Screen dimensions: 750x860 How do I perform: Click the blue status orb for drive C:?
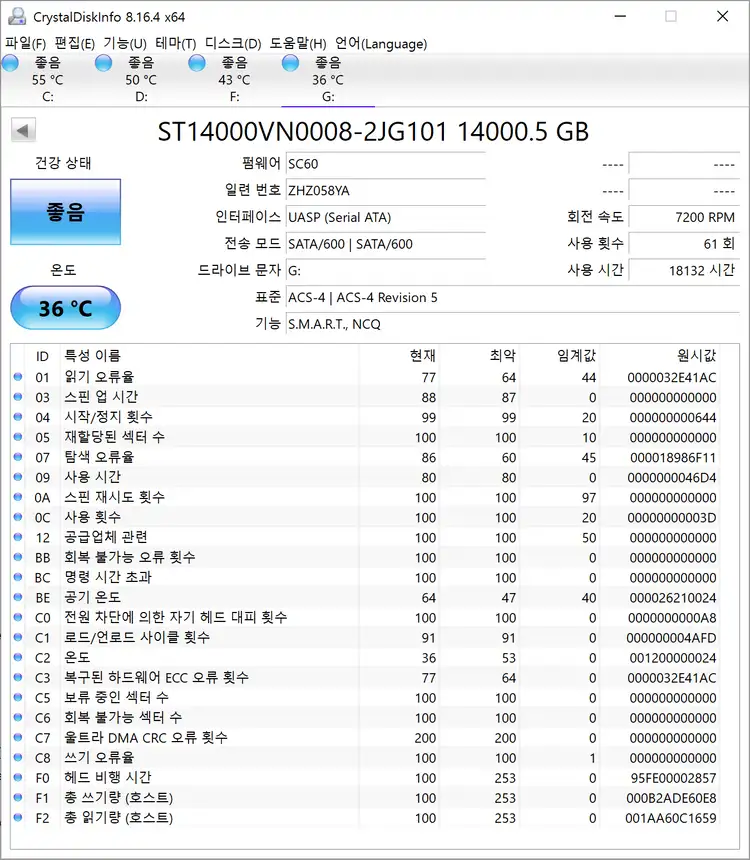click(x=10, y=63)
